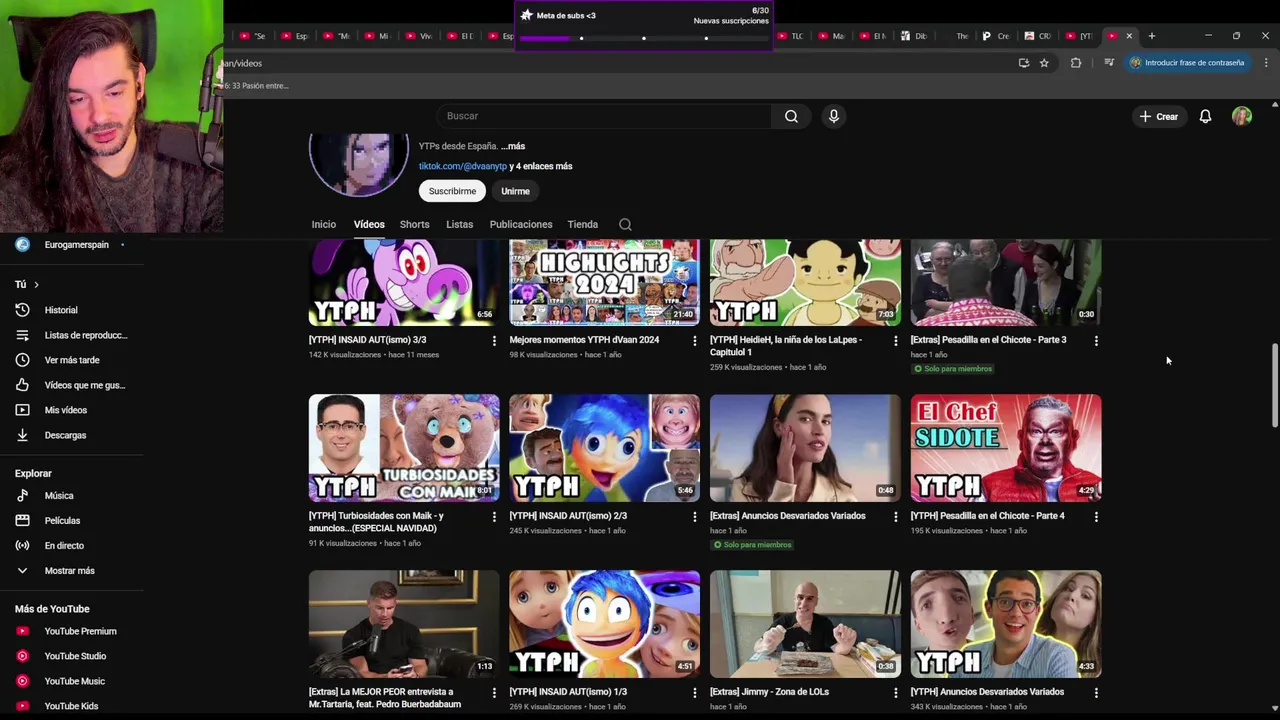The image size is (1280, 720).
Task: Open options menu for INSAID AUT(ismo) 3/3
Action: point(493,341)
